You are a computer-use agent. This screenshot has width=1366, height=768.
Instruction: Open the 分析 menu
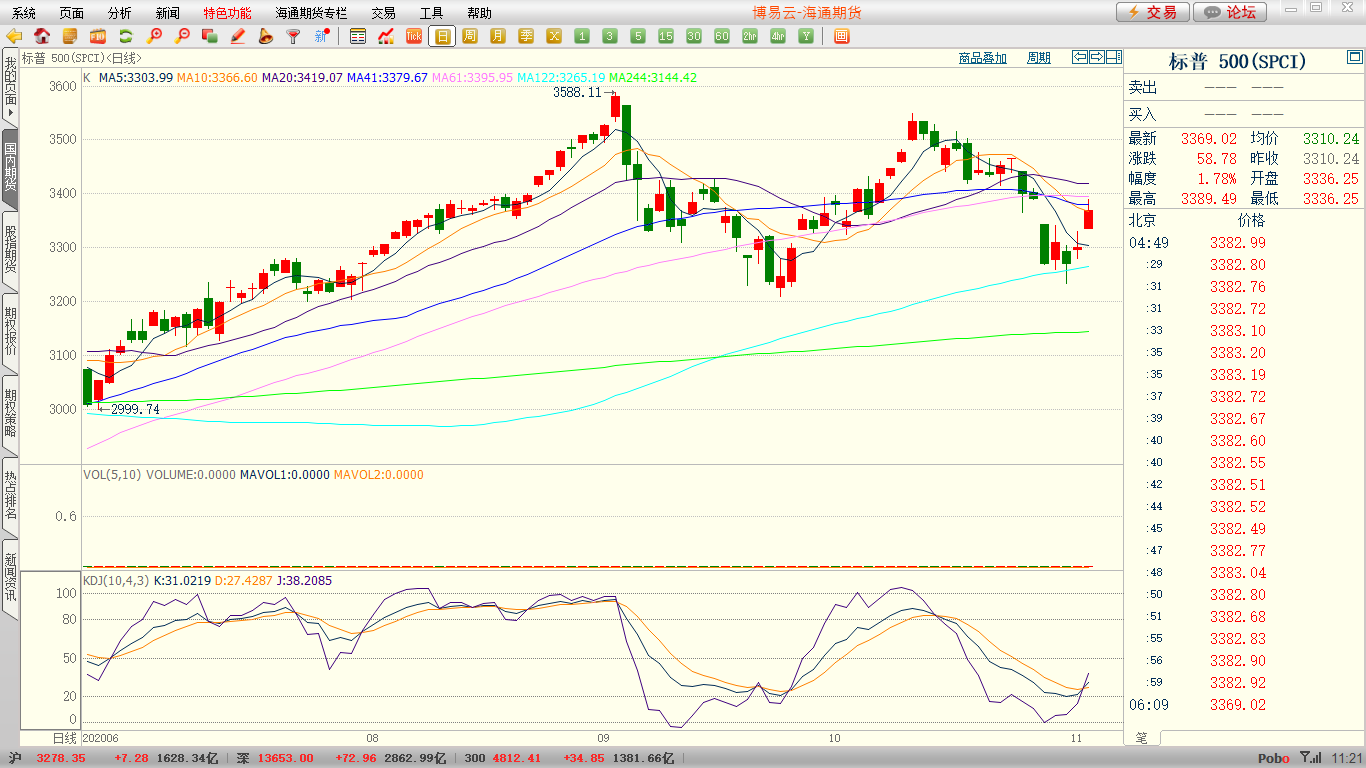tap(120, 13)
